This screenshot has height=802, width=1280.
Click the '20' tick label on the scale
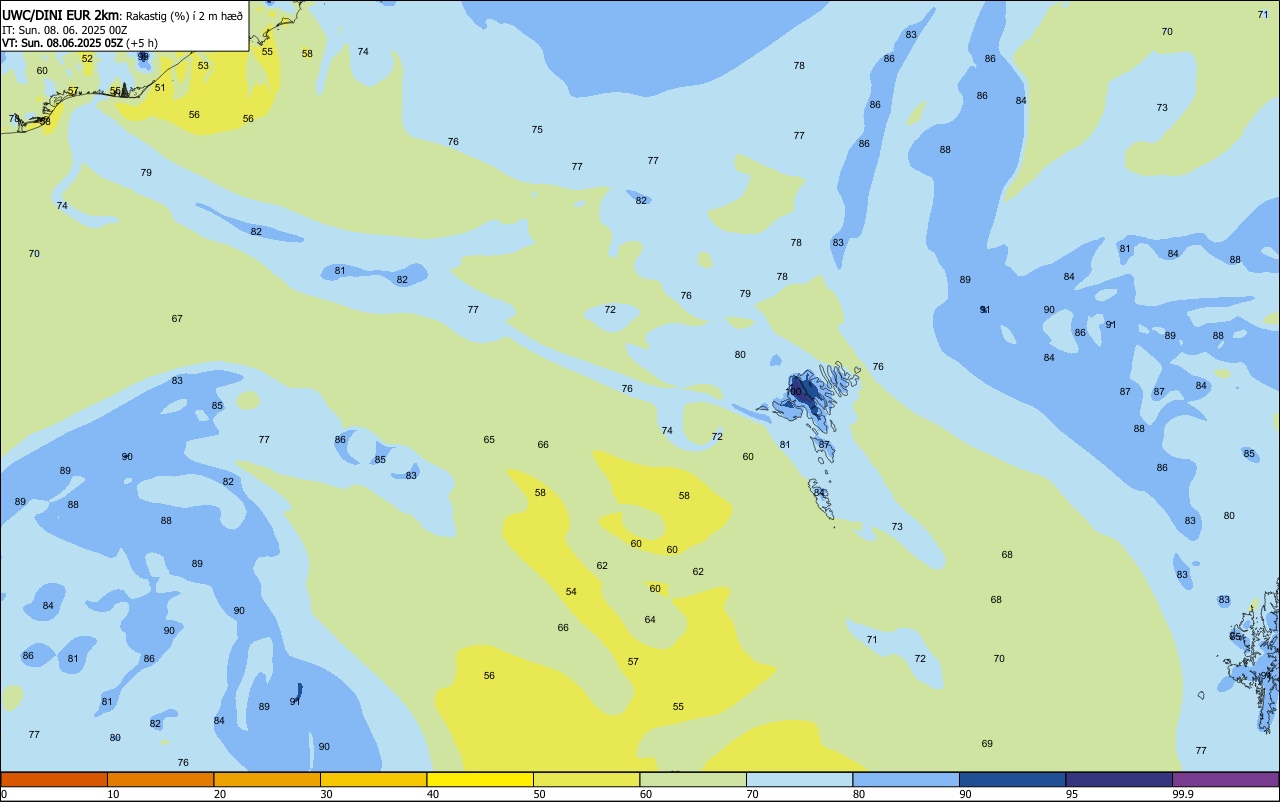pos(220,794)
